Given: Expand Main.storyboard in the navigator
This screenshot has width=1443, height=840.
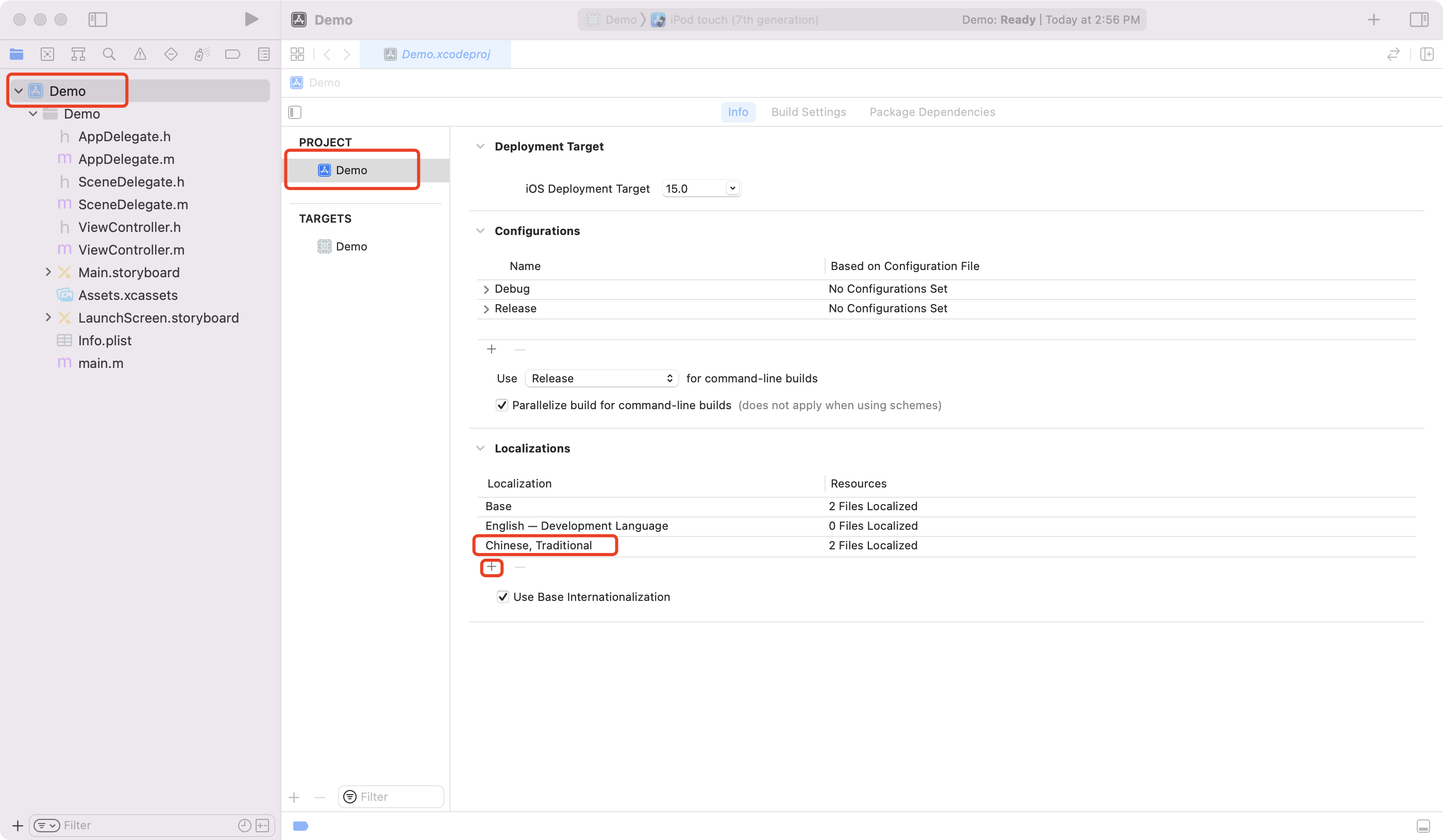Looking at the screenshot, I should 48,273.
